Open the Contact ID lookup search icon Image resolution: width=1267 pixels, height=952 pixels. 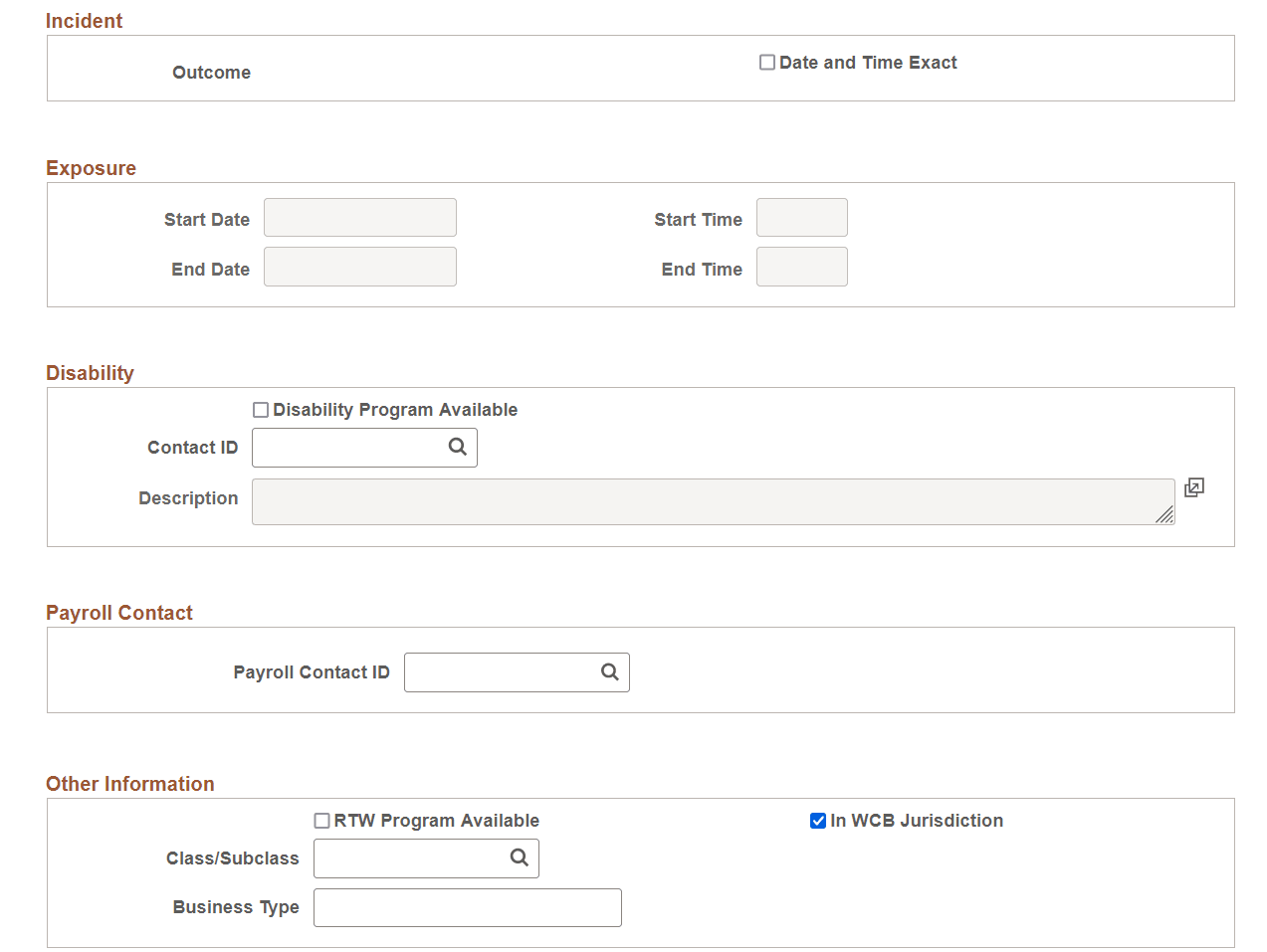coord(457,448)
